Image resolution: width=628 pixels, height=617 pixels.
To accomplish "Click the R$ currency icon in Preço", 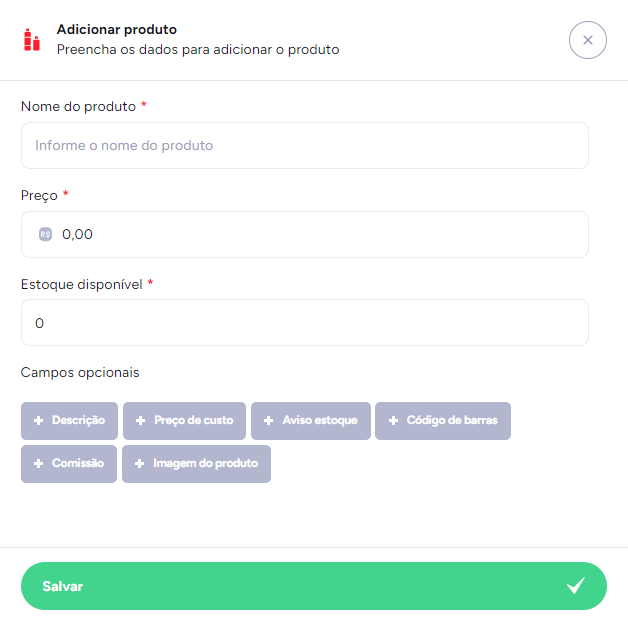I will pyautogui.click(x=45, y=235).
